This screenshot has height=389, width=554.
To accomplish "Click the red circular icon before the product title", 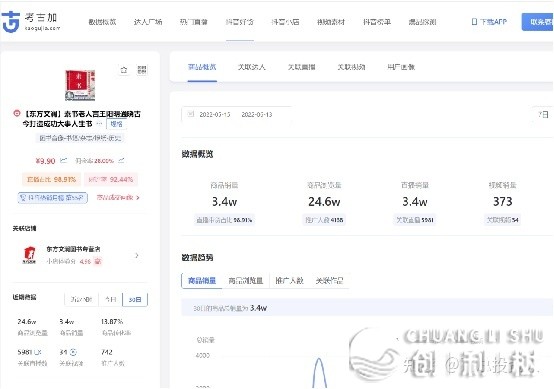I will pos(17,113).
